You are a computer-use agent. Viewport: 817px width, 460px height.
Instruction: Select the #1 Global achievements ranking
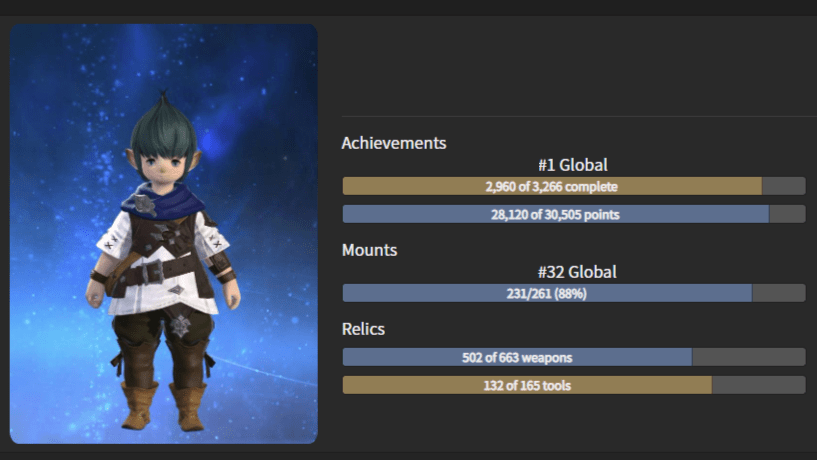tap(573, 165)
